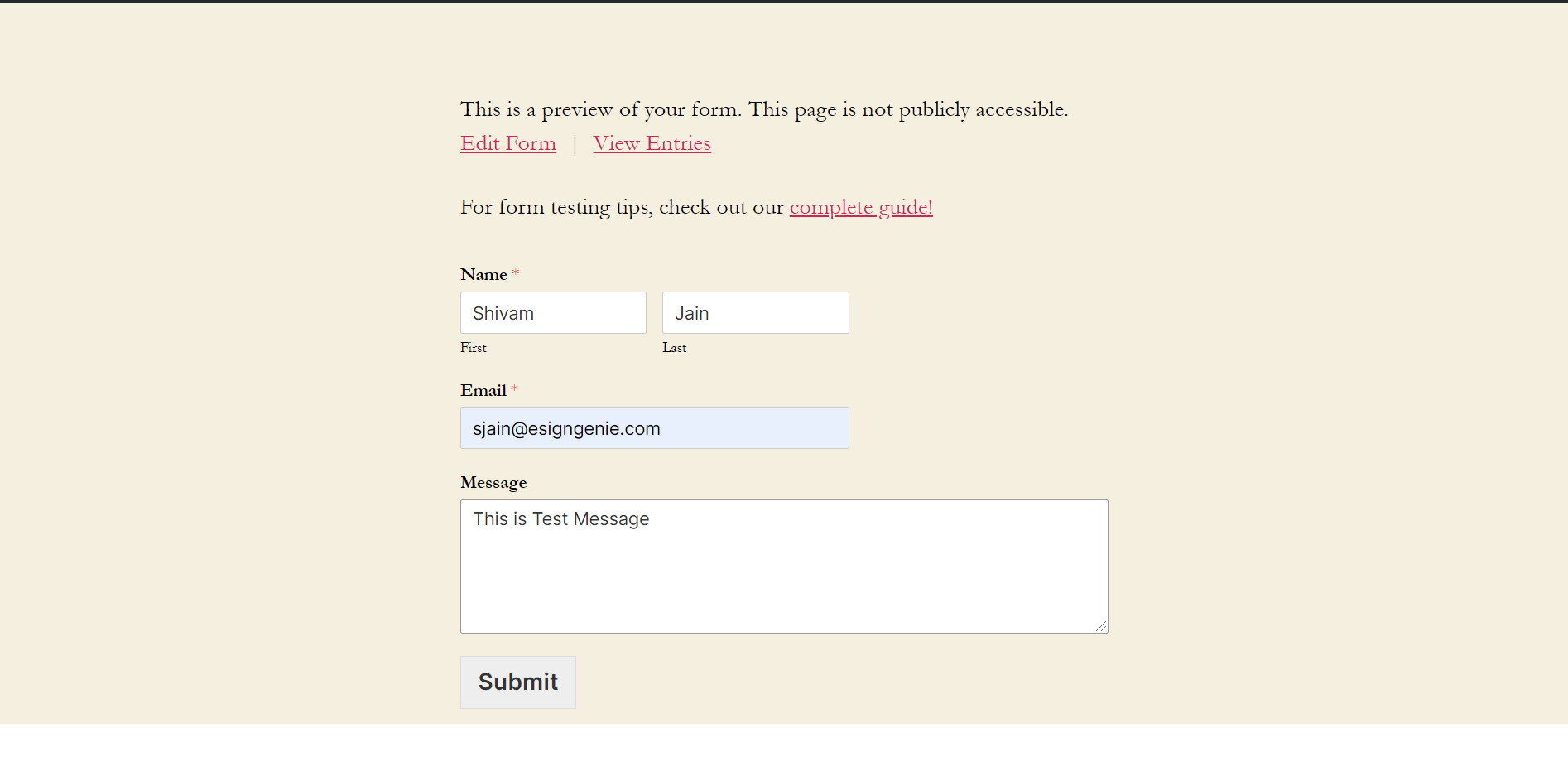Click the Message field label

[493, 482]
